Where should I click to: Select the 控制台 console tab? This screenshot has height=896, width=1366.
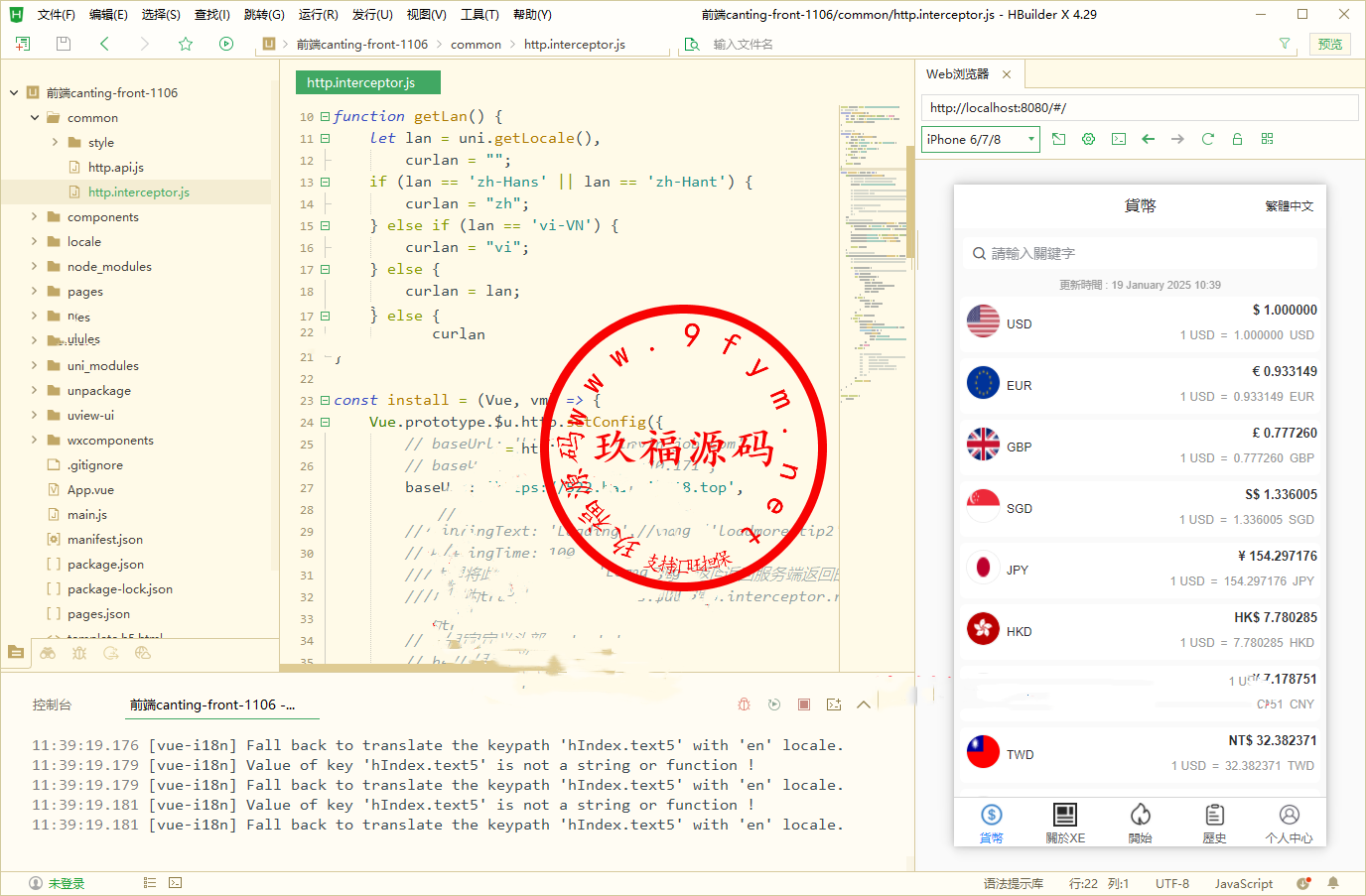click(52, 704)
